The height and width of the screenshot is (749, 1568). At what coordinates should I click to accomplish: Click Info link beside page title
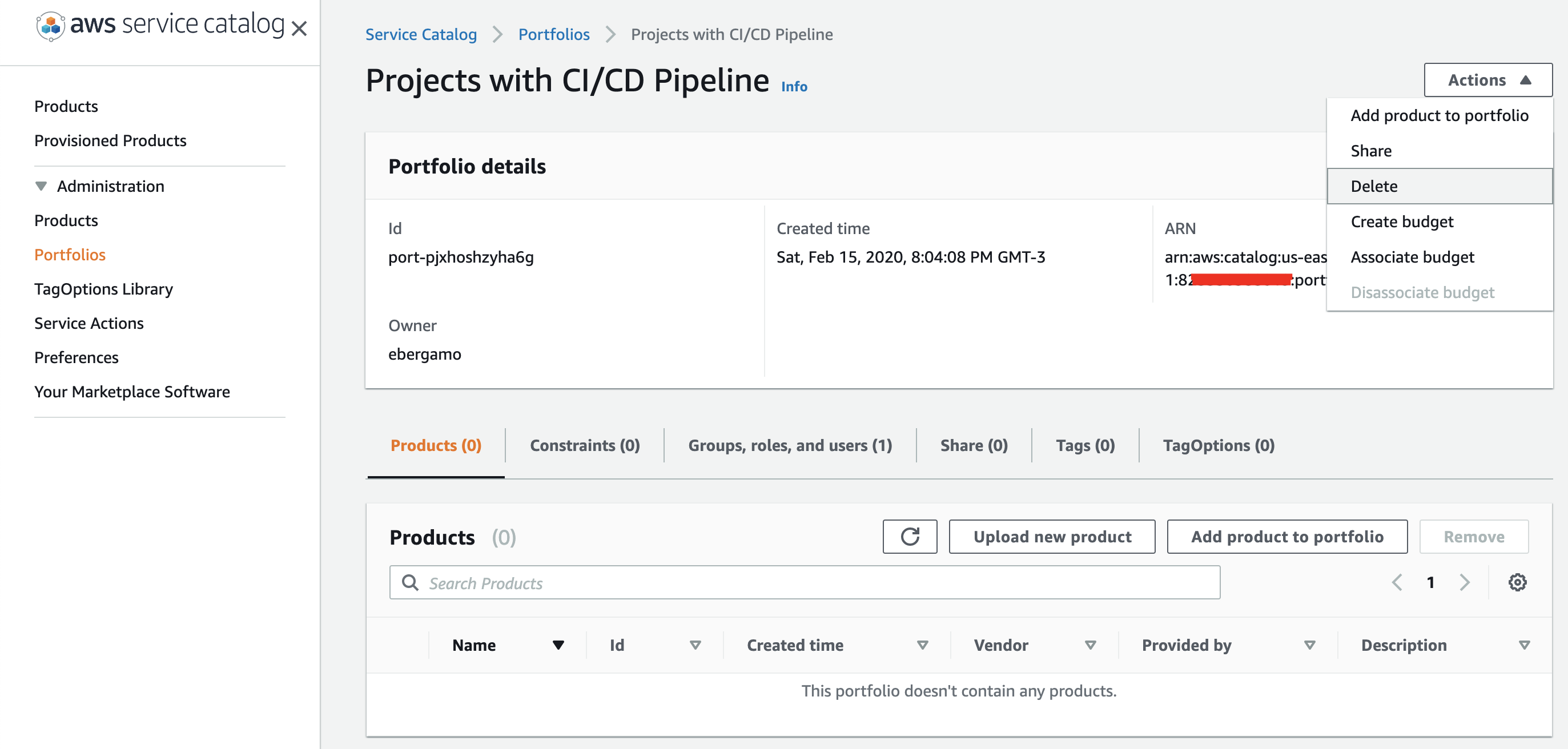pyautogui.click(x=794, y=86)
